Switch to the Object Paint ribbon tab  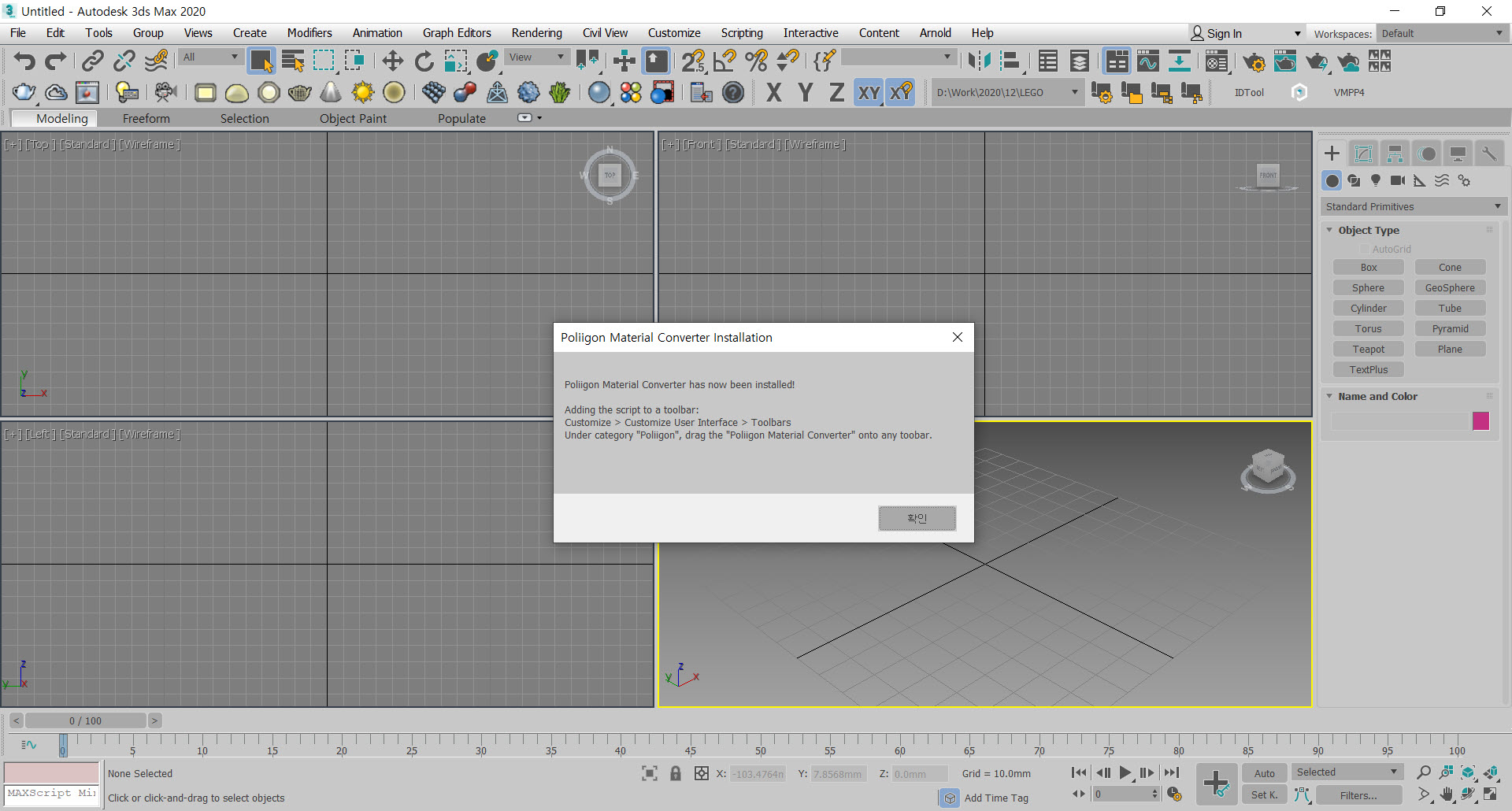[x=353, y=118]
